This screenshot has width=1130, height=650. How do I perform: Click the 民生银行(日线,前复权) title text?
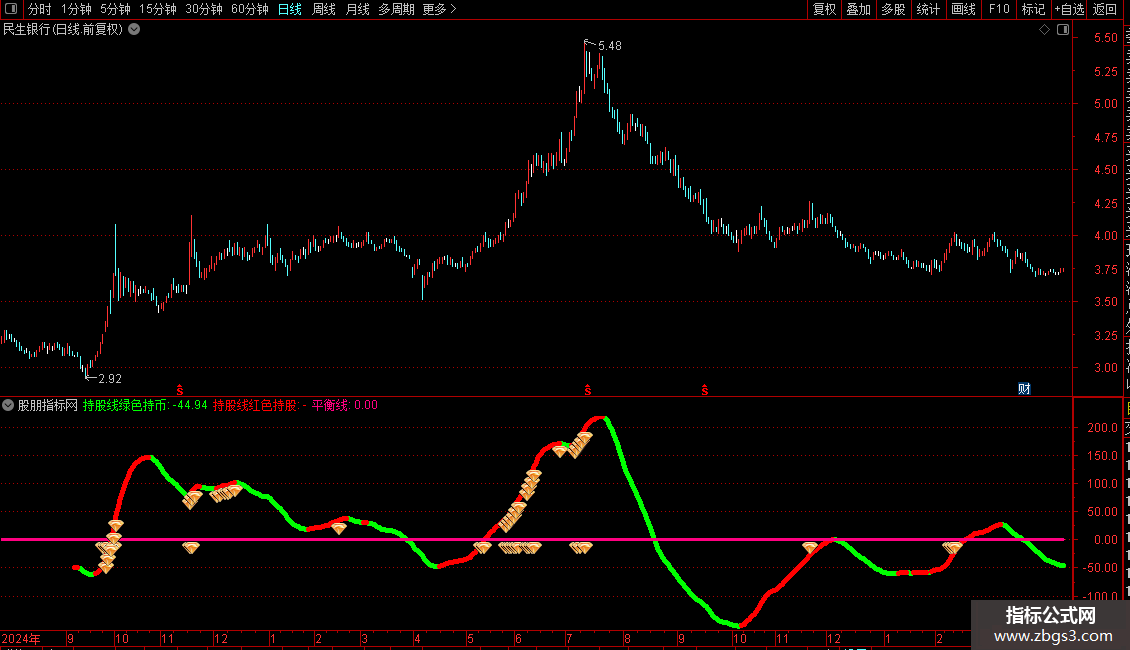(63, 30)
